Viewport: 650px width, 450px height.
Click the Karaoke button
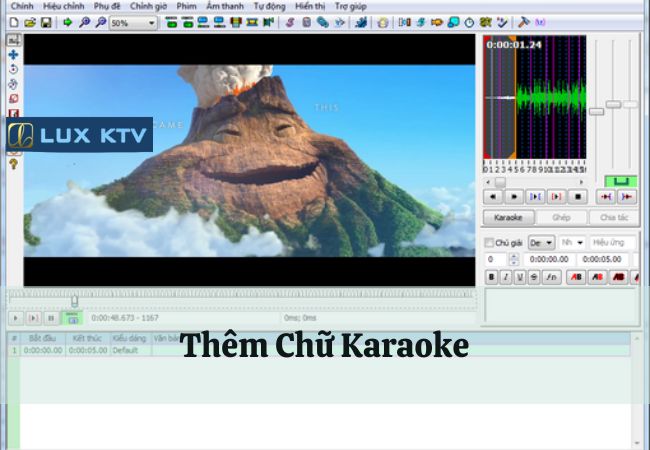[508, 217]
